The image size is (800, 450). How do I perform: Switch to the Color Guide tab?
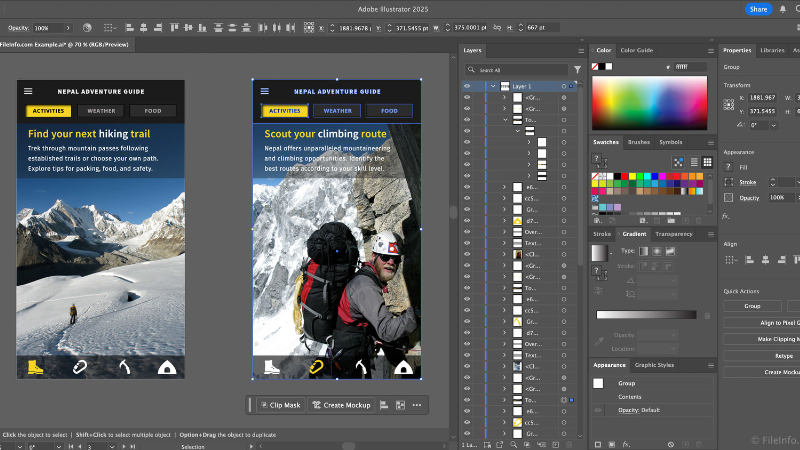click(x=636, y=50)
